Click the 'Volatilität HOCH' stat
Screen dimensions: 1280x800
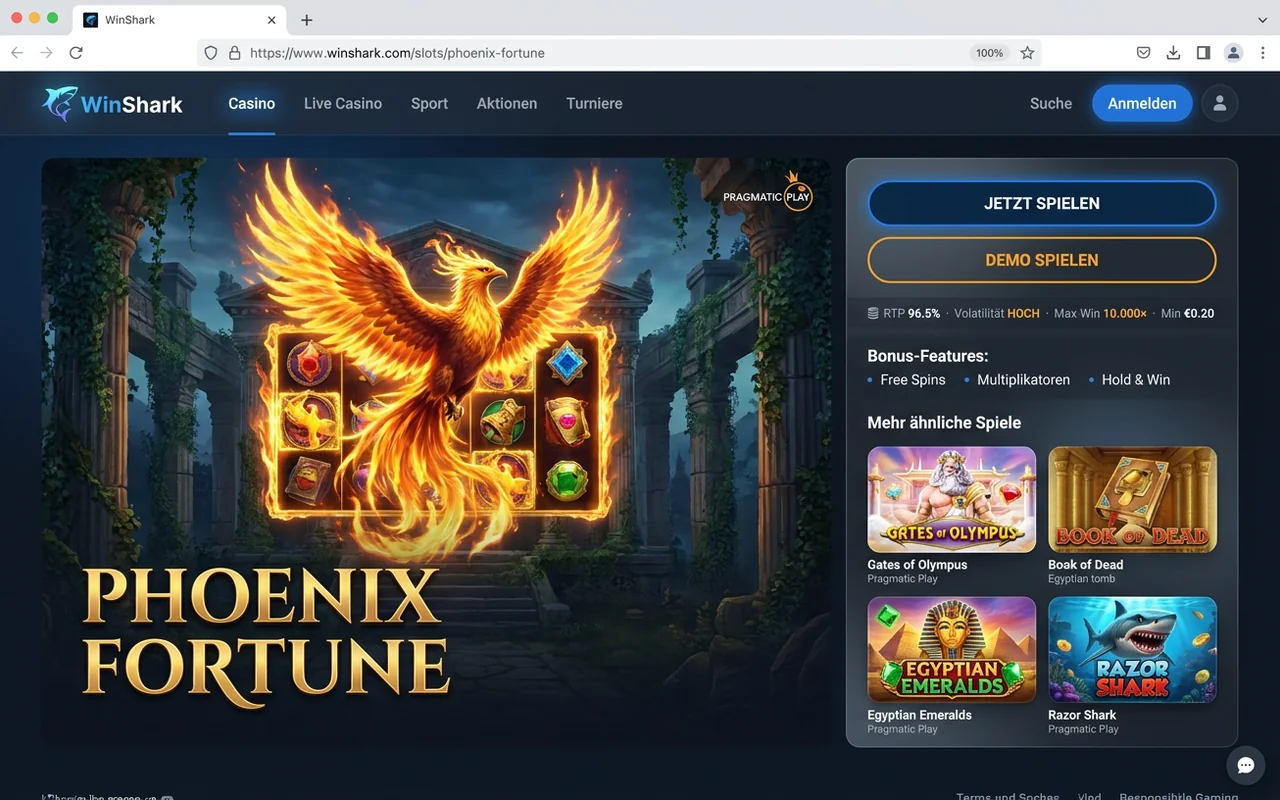coord(997,313)
